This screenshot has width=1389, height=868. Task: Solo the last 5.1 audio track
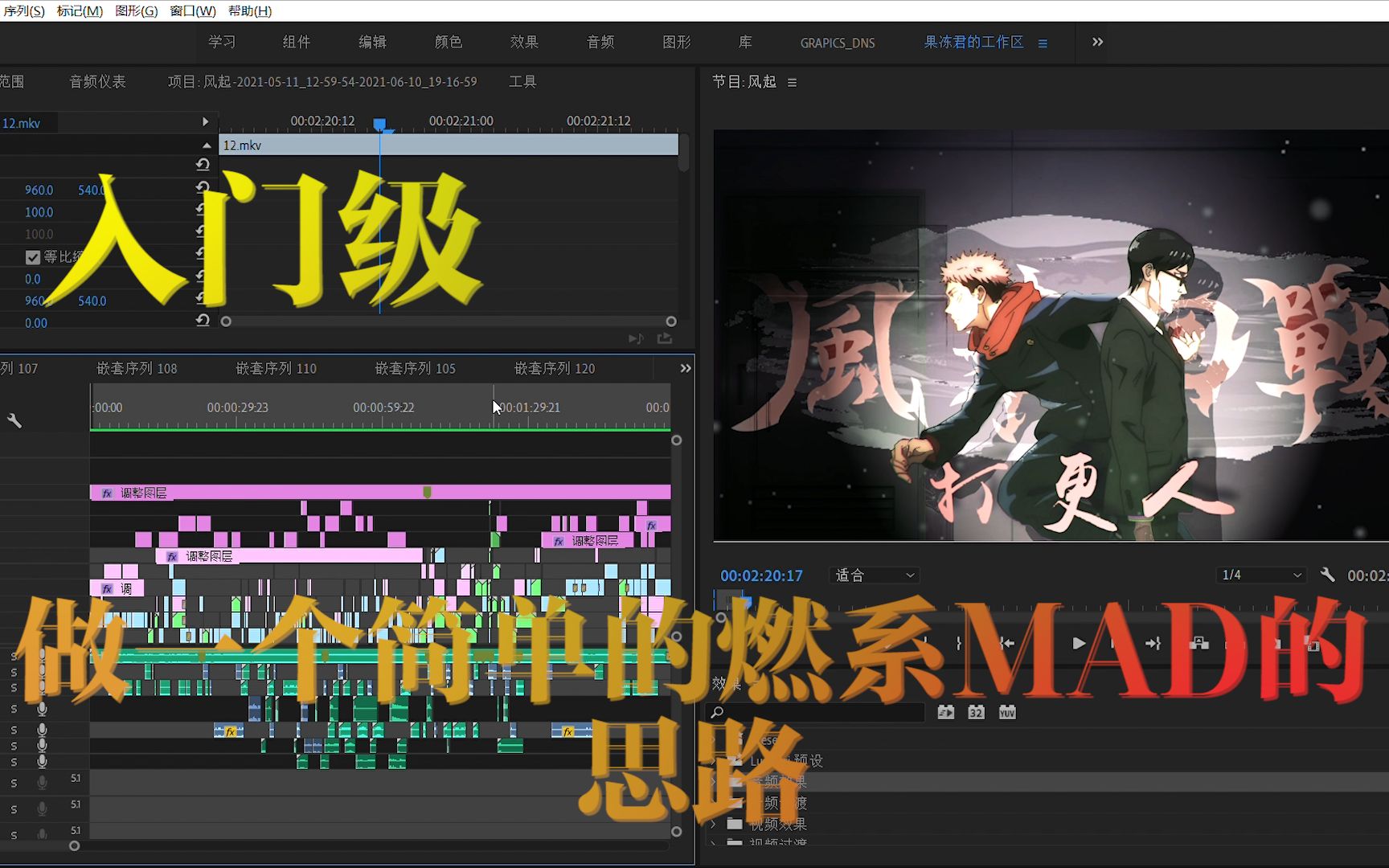click(x=14, y=835)
